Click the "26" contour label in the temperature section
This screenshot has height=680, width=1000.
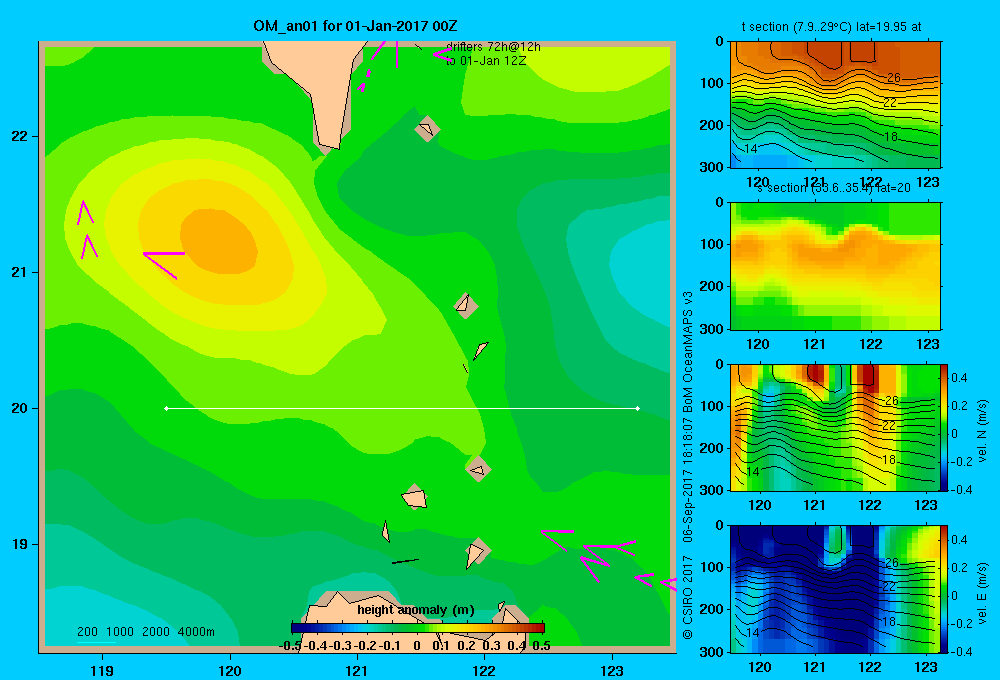(893, 78)
